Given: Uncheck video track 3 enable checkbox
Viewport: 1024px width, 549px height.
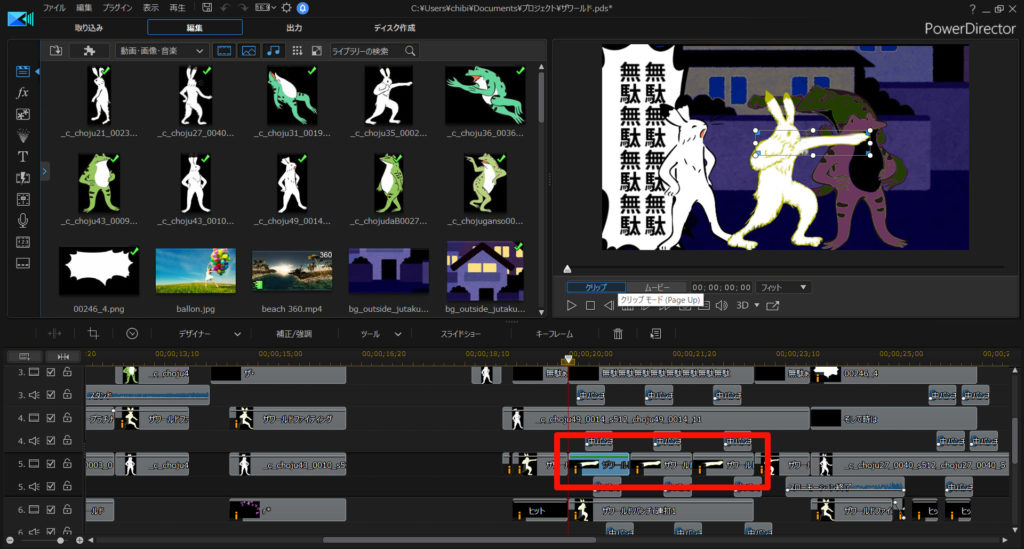Looking at the screenshot, I should pos(50,372).
